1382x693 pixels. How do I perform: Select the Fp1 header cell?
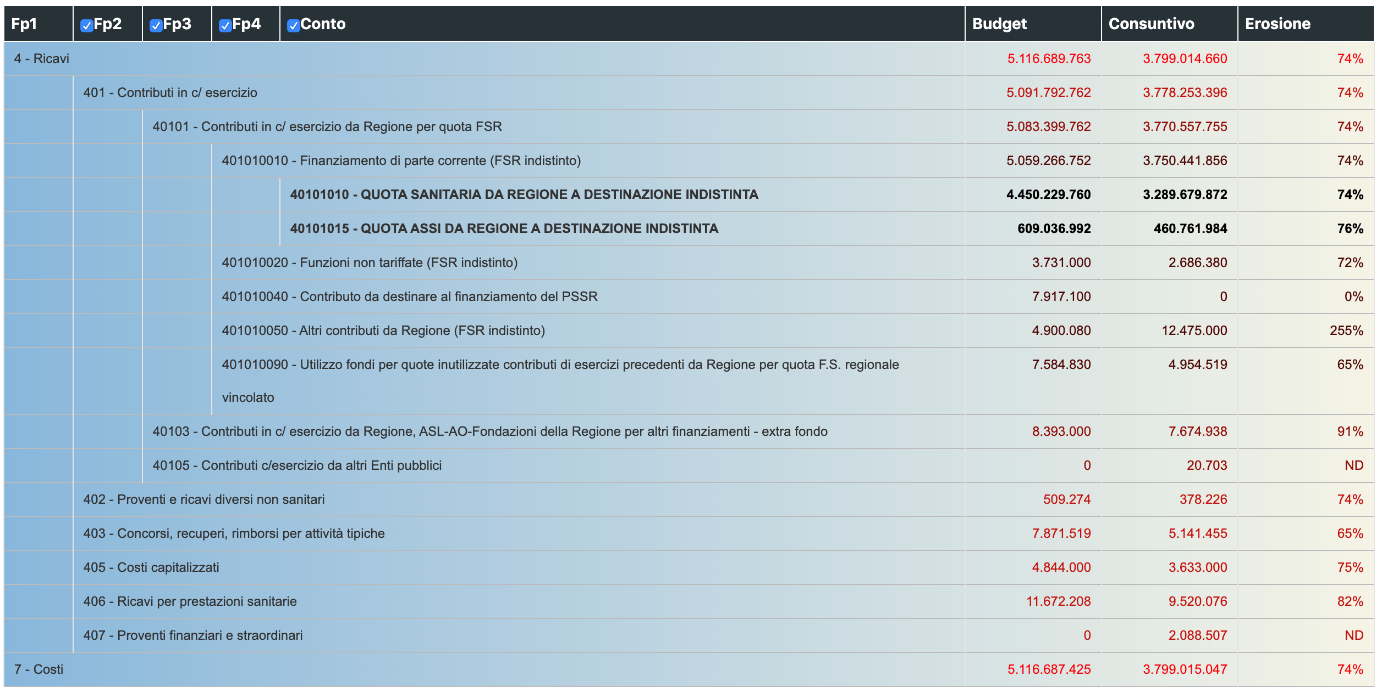tap(38, 24)
